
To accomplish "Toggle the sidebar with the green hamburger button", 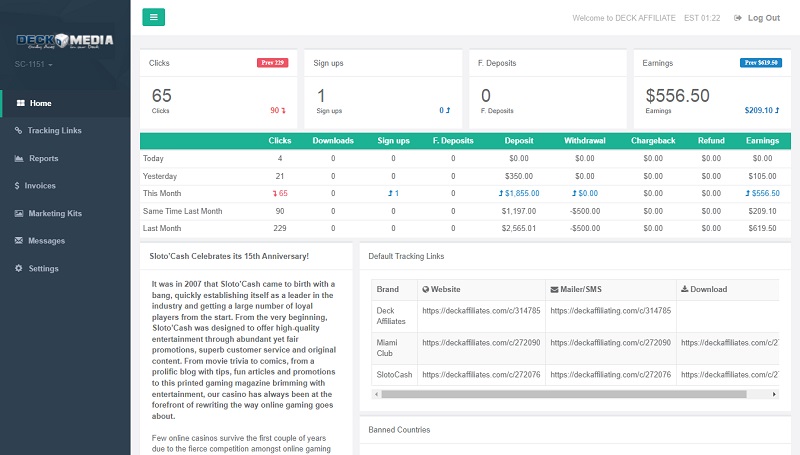I will click(154, 17).
